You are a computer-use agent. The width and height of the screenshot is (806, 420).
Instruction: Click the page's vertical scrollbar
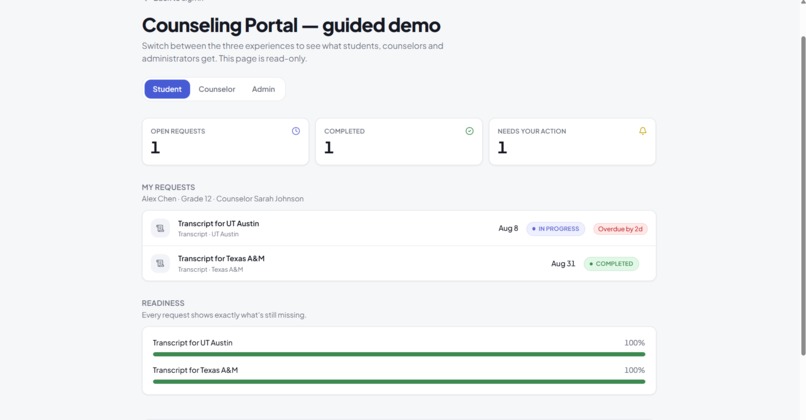coord(803,195)
